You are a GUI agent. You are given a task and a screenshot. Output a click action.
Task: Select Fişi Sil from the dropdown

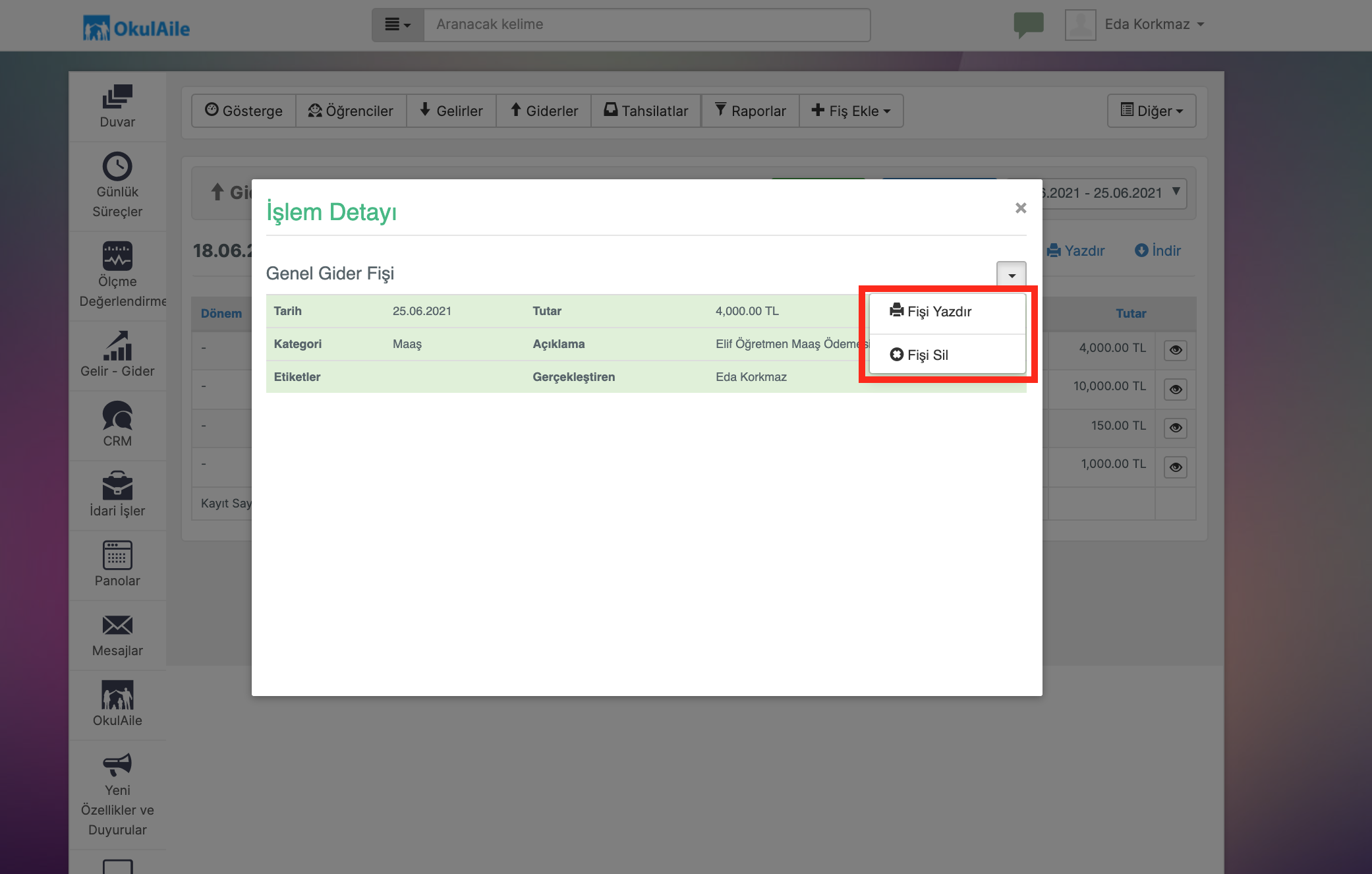(948, 355)
